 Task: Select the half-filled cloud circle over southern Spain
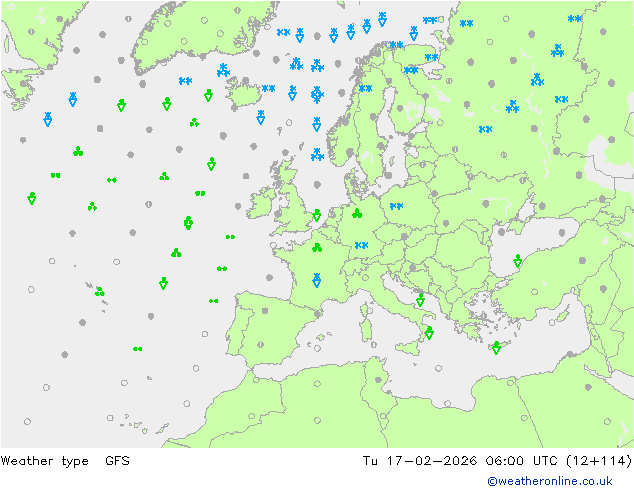[260, 345]
